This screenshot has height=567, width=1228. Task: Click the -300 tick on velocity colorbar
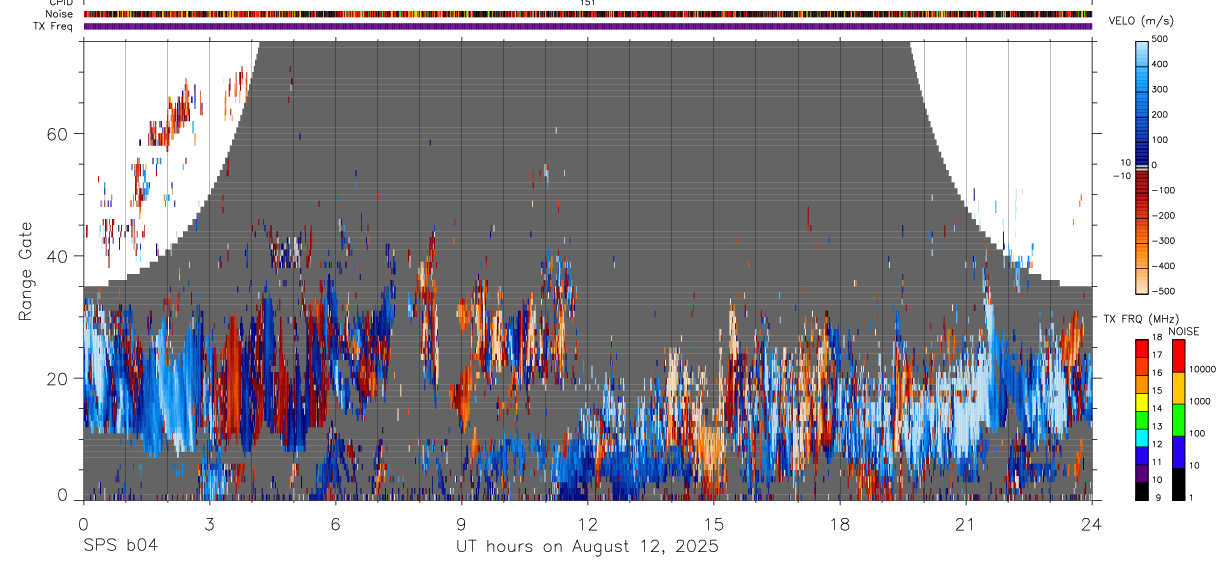click(1165, 241)
